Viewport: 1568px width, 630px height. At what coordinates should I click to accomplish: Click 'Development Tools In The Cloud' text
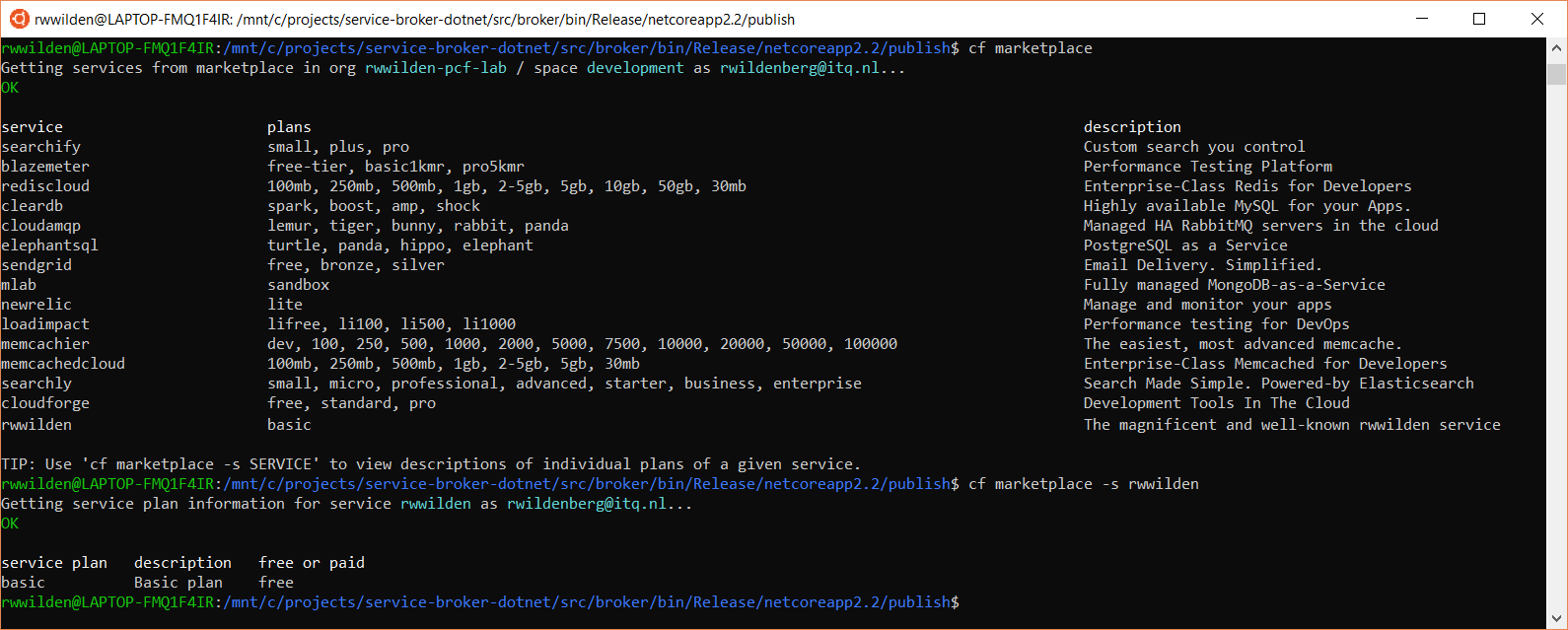click(1217, 403)
